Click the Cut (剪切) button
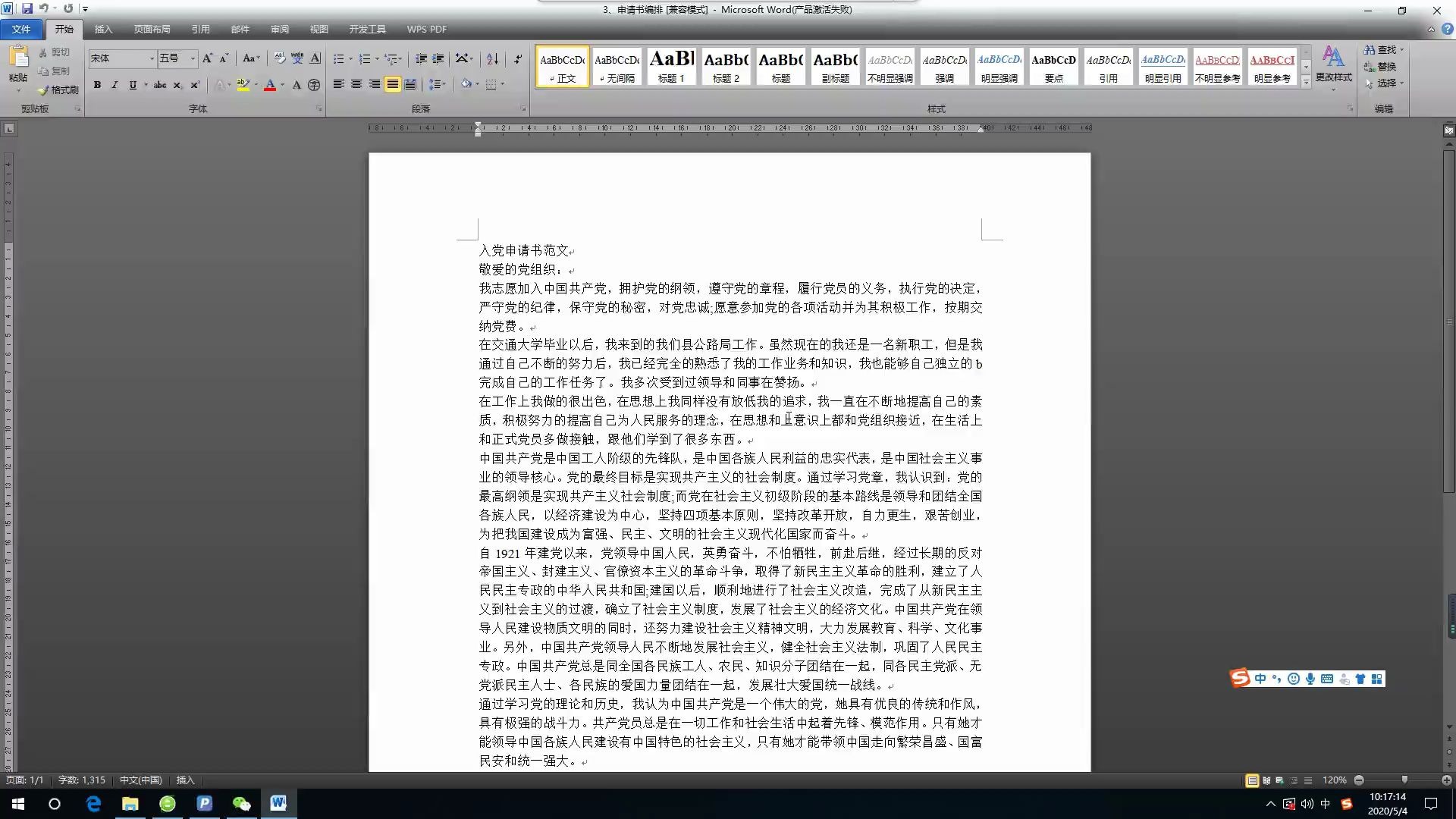Image resolution: width=1456 pixels, height=819 pixels. click(54, 52)
